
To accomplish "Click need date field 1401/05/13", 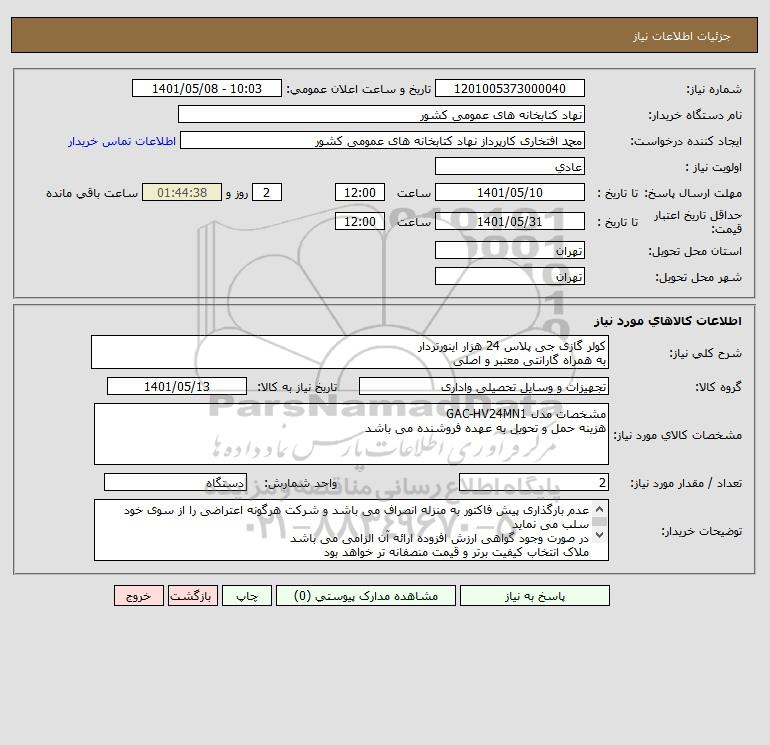I will [177, 386].
